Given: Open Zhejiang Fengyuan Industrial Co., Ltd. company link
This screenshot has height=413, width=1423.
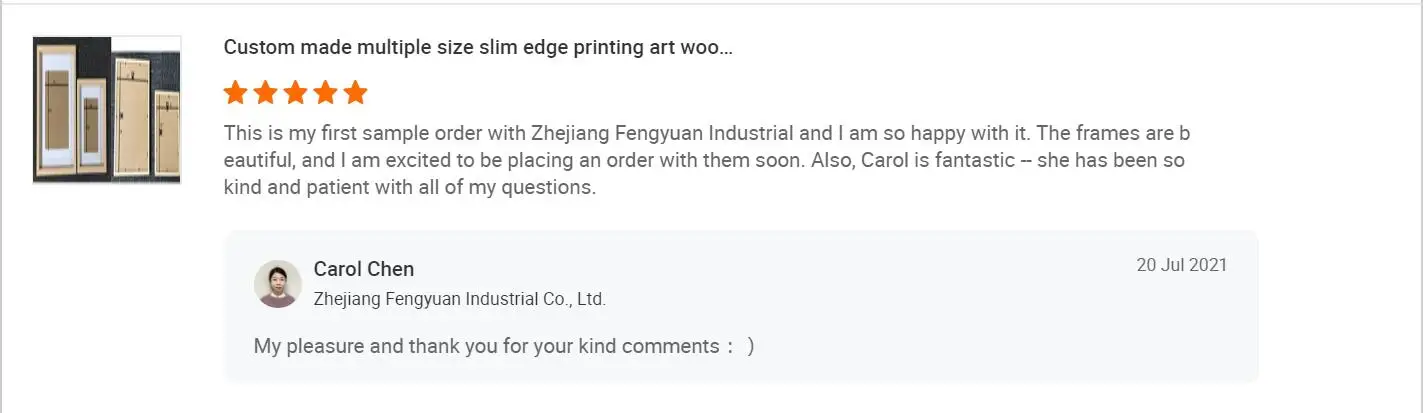Looking at the screenshot, I should click(x=460, y=298).
